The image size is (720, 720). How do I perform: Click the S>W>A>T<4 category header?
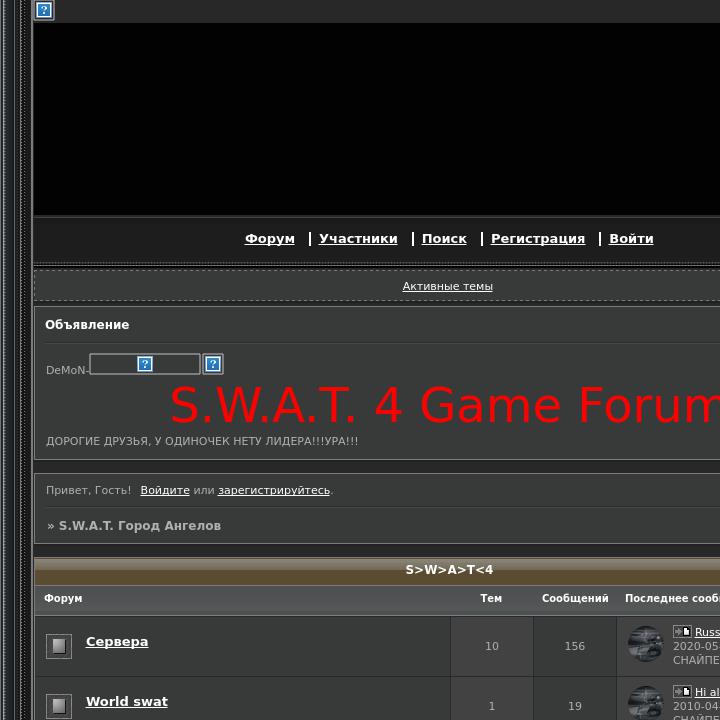[449, 570]
